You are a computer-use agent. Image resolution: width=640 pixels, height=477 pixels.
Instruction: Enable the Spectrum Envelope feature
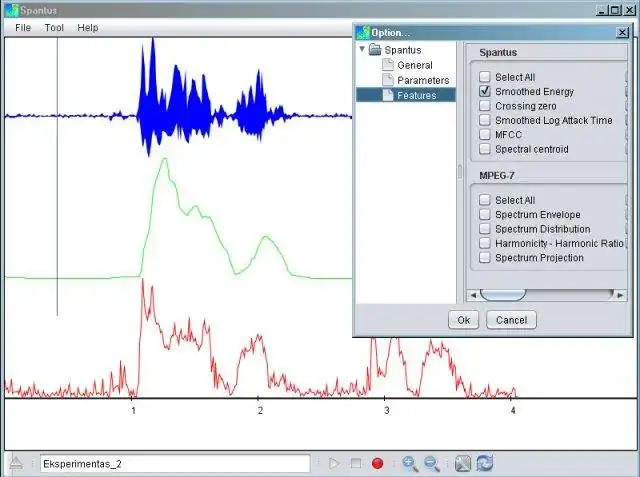tap(484, 214)
